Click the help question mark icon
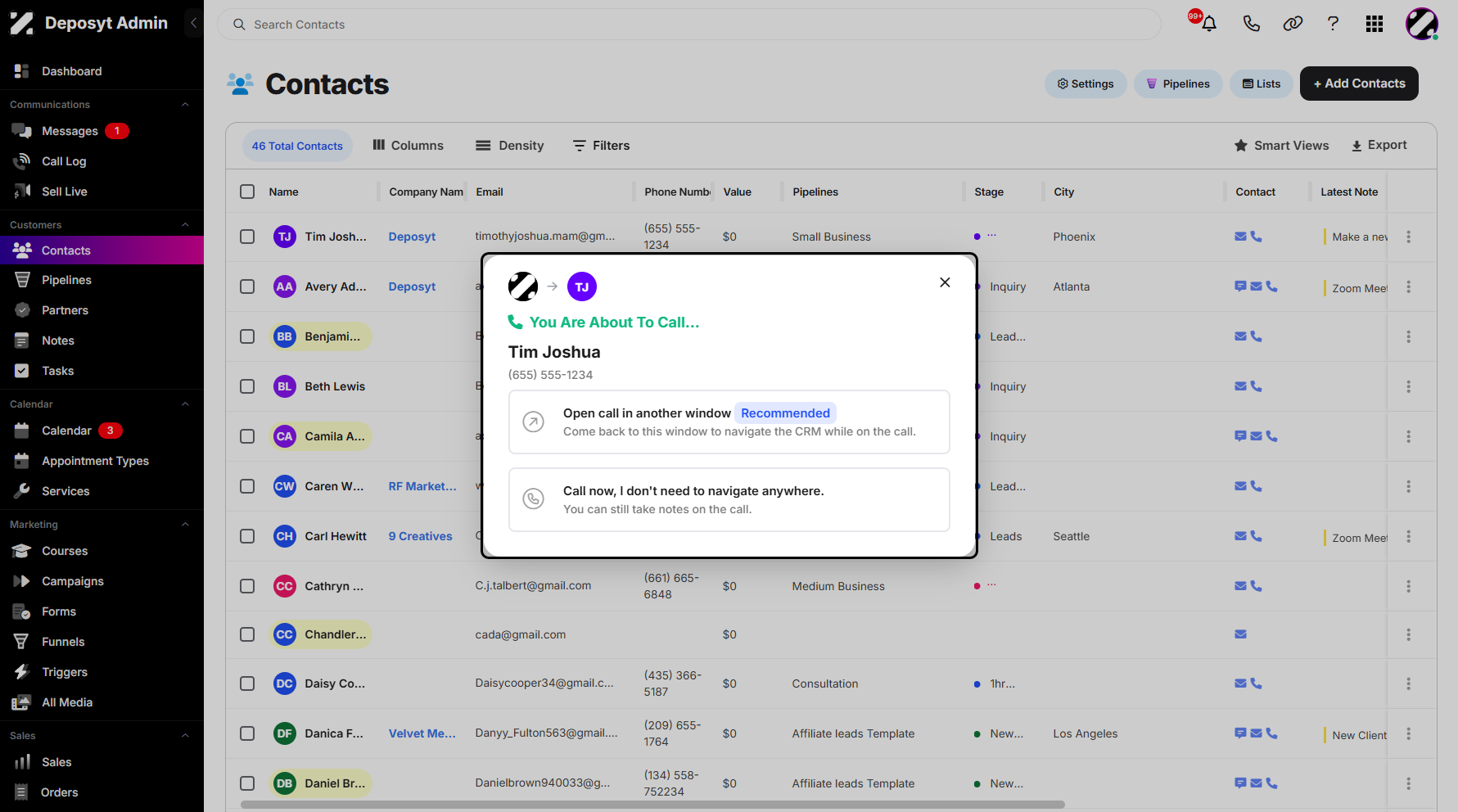Viewport: 1458px width, 812px height. pyautogui.click(x=1333, y=24)
